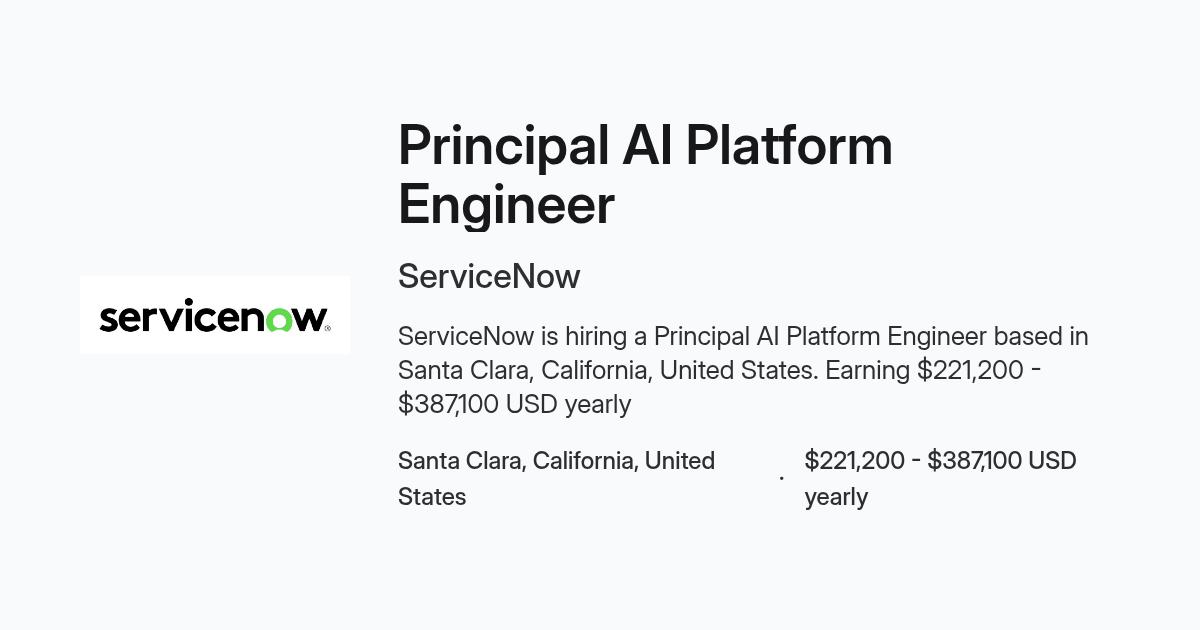Image resolution: width=1200 pixels, height=630 pixels.
Task: Click 'States' on the location's second line
Action: pyautogui.click(x=432, y=497)
